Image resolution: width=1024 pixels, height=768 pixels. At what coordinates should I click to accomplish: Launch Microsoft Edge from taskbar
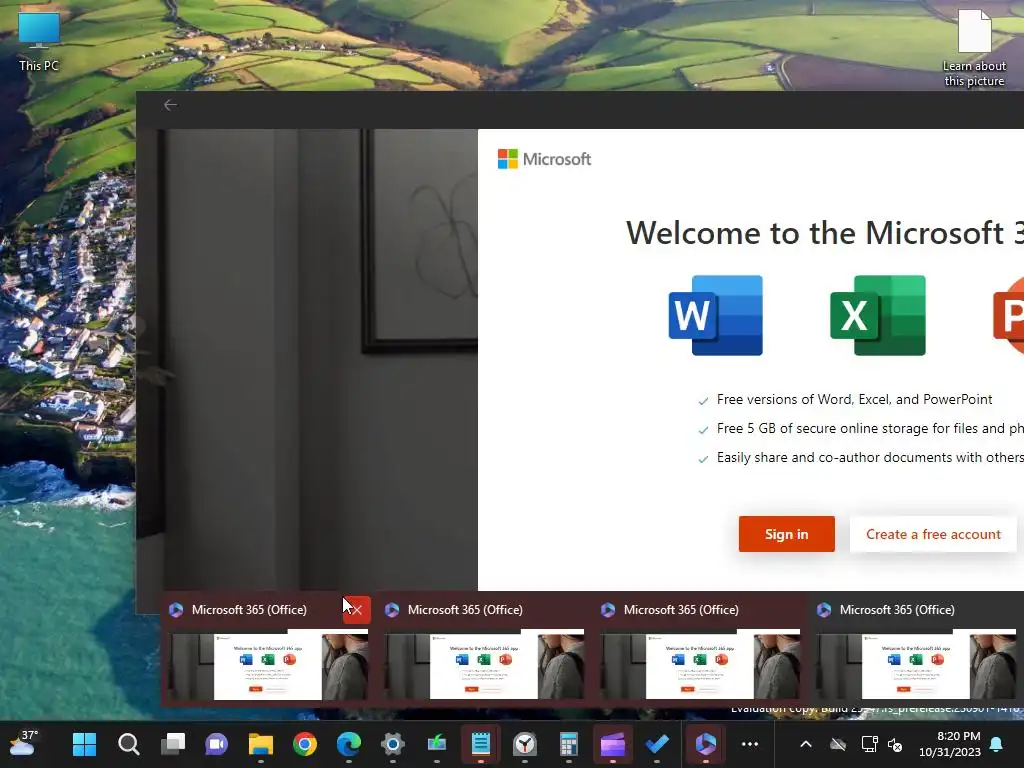tap(349, 744)
